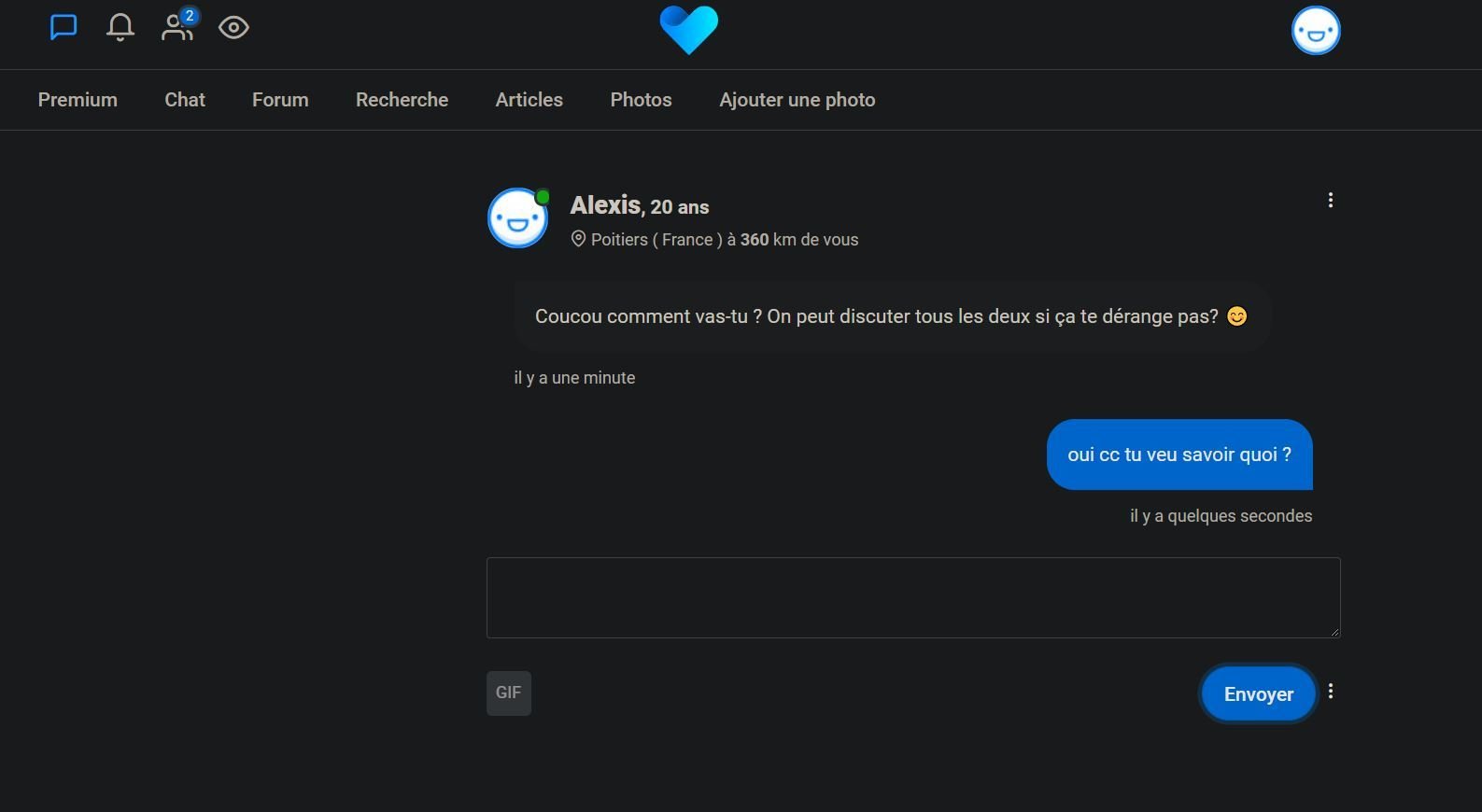
Task: Open the notifications bell icon
Action: point(120,27)
